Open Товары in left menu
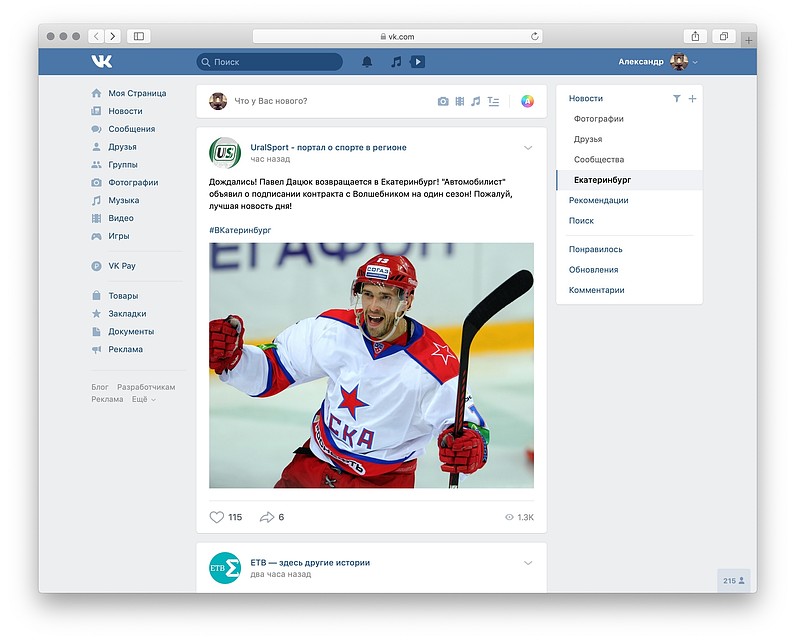796x640 pixels. coord(115,295)
